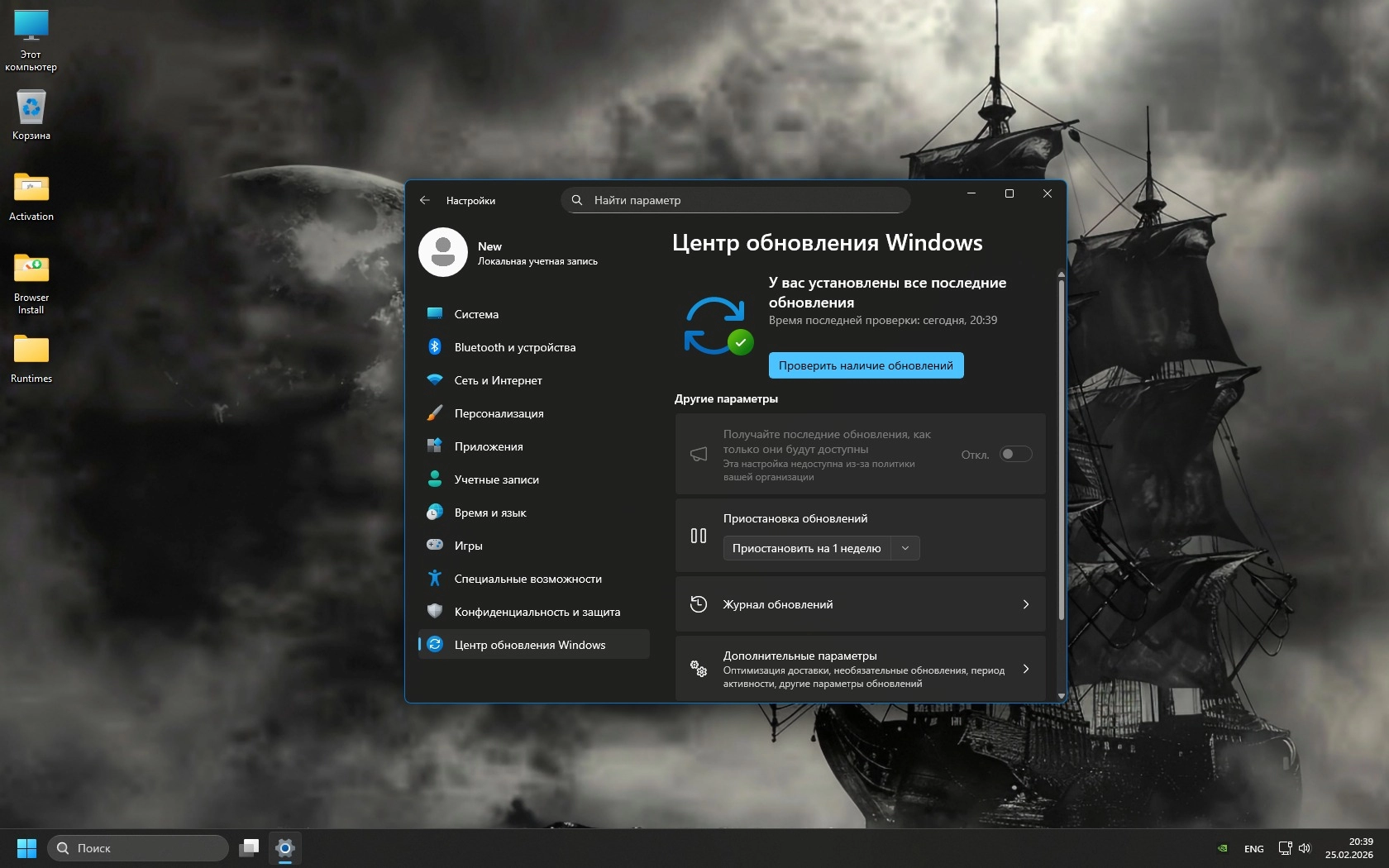Screen dimensions: 1389x868
Task: Click the user profile avatar picture
Action: coord(443,252)
